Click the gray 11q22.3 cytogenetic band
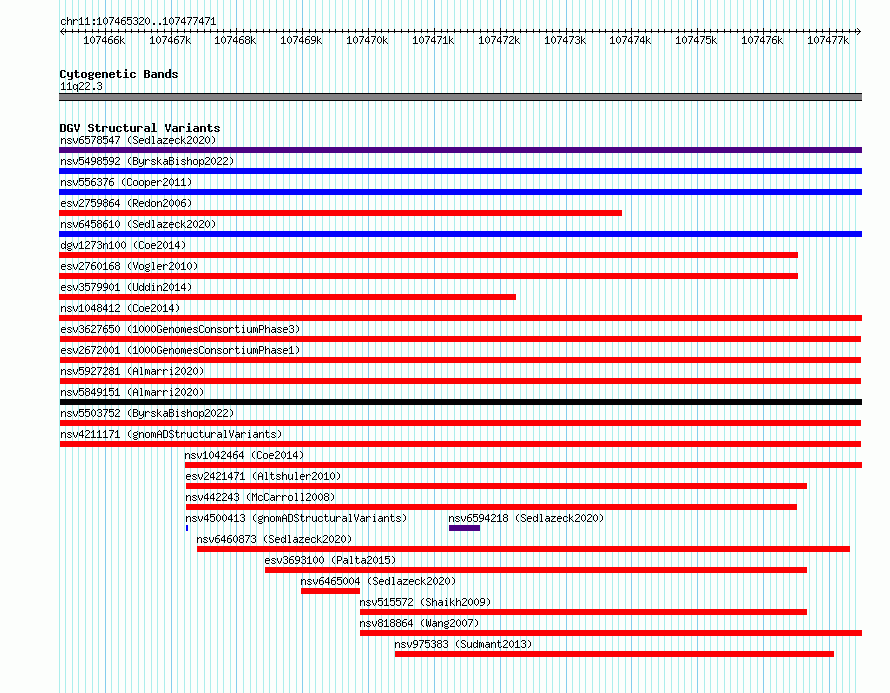This screenshot has width=890, height=693. tap(460, 97)
